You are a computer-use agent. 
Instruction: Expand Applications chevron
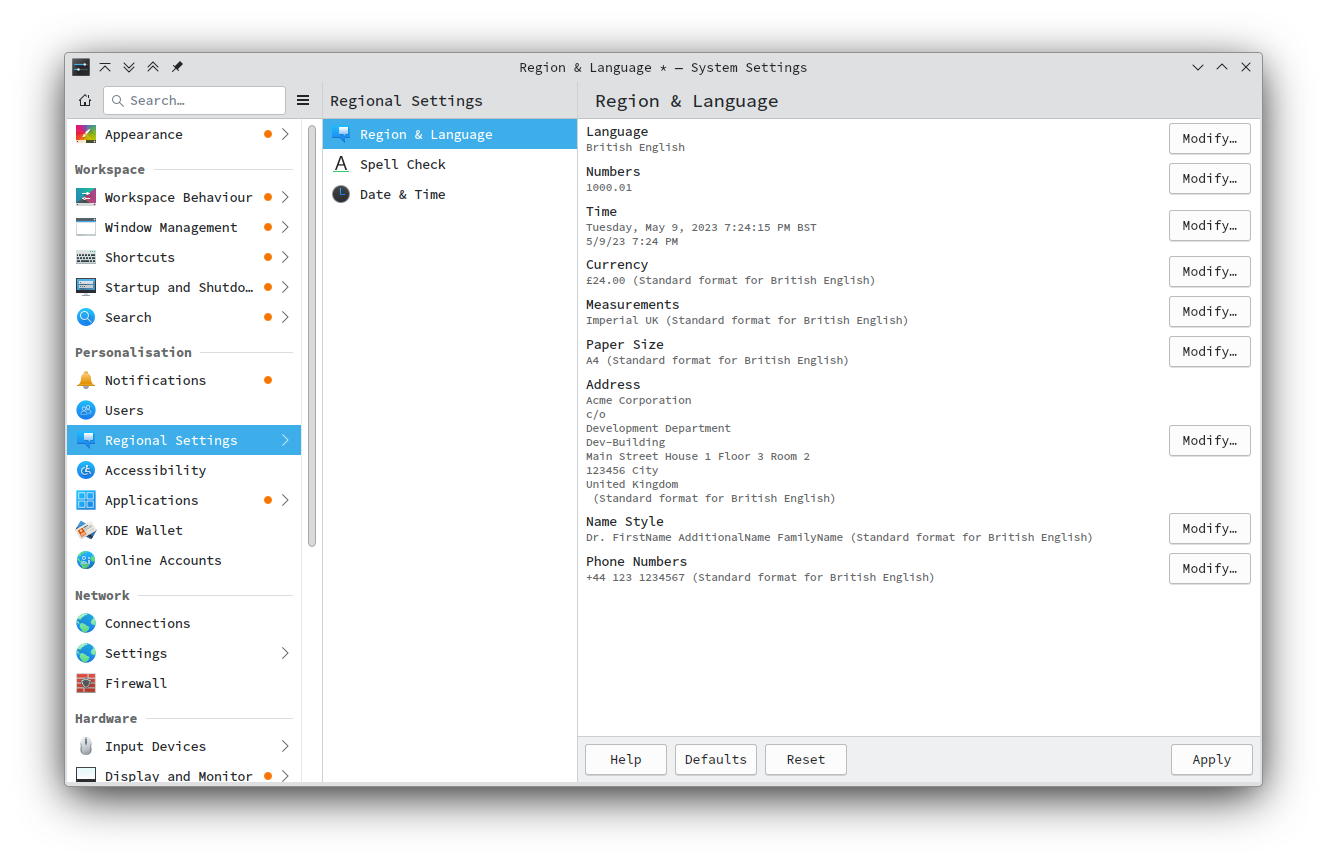pos(285,500)
